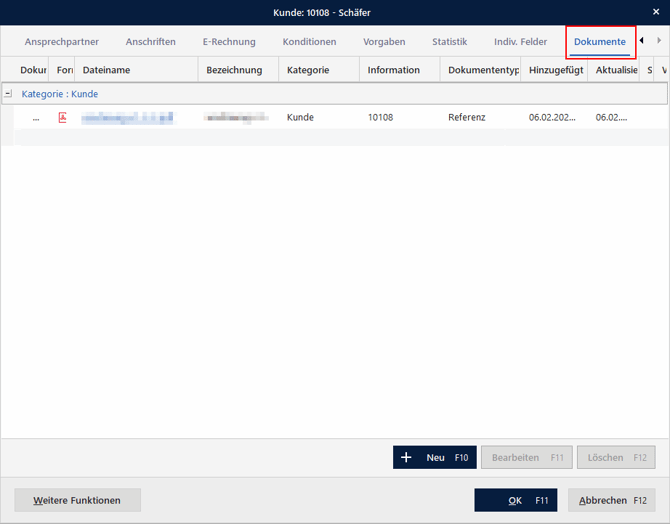Confirm the dialog with OK

(x=515, y=500)
